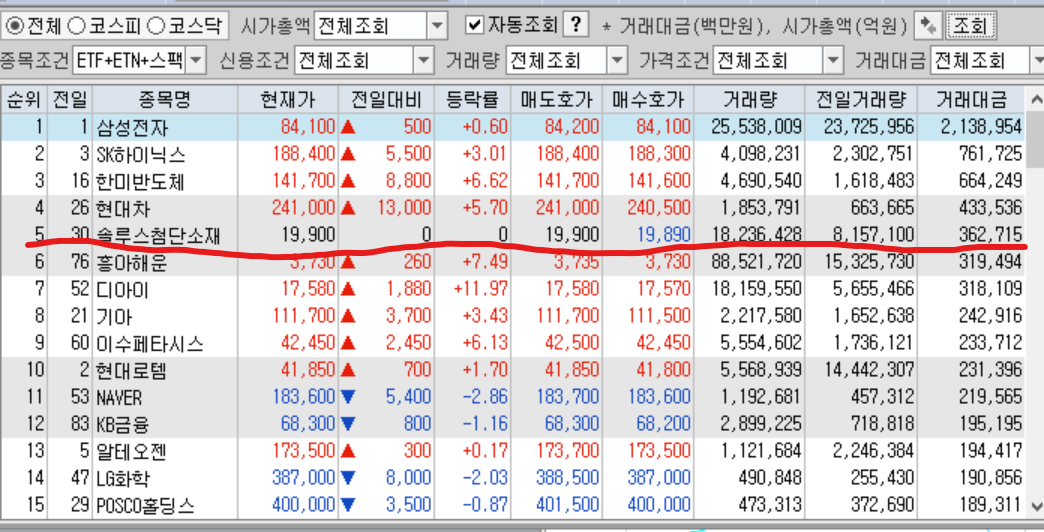The width and height of the screenshot is (1044, 532).
Task: Click 흥아해운 volume 88,521,720
Action: tap(756, 262)
